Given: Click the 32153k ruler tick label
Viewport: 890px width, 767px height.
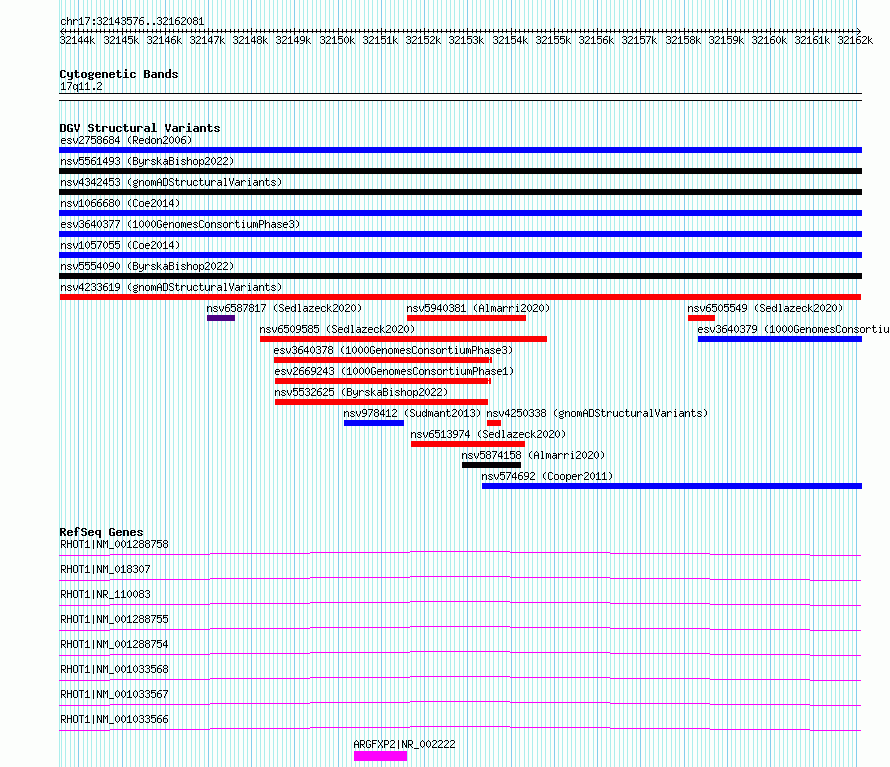Looking at the screenshot, I should (x=467, y=40).
